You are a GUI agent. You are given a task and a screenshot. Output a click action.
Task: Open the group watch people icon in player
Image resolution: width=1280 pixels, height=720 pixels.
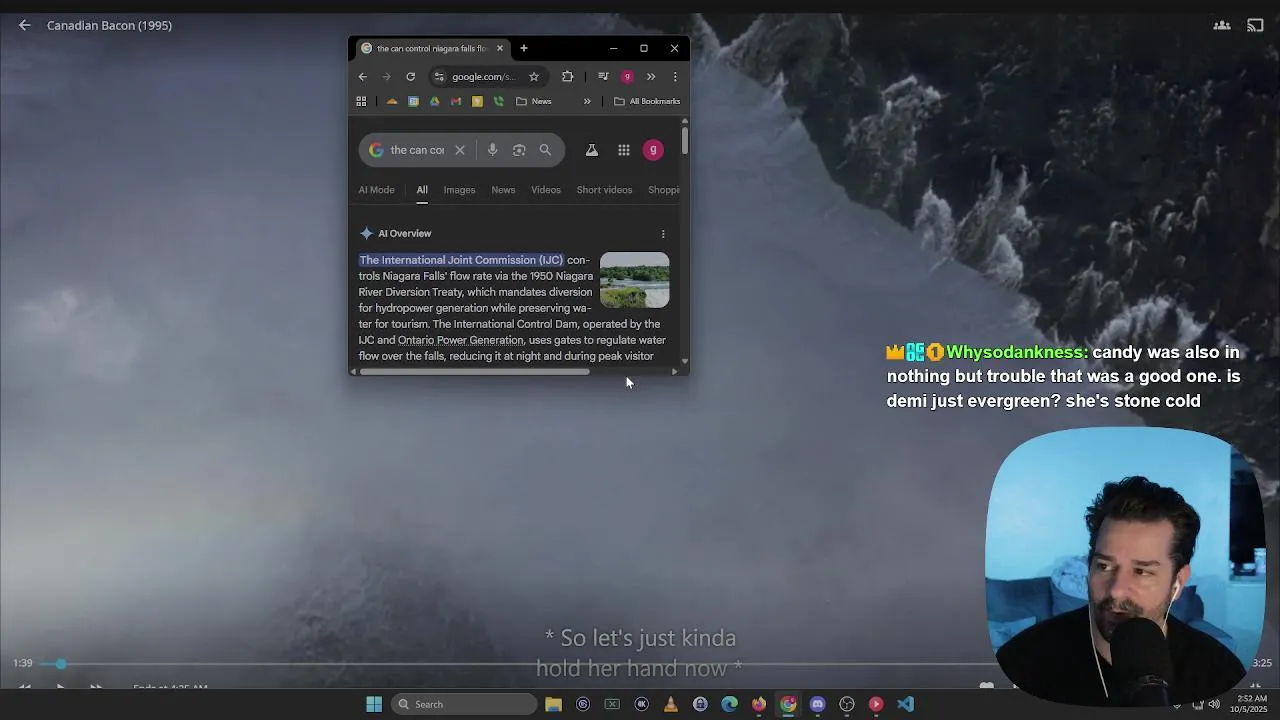pos(1222,25)
